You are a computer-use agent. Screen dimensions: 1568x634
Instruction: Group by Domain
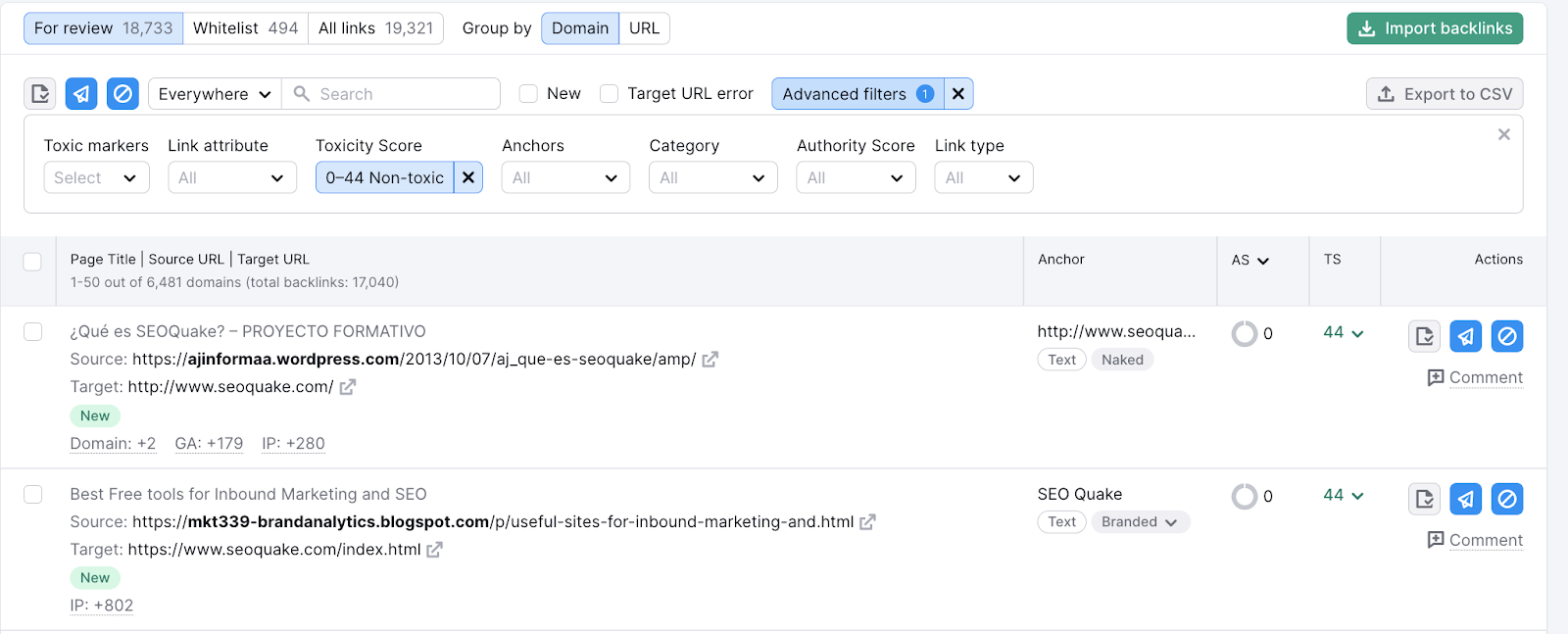click(x=580, y=28)
